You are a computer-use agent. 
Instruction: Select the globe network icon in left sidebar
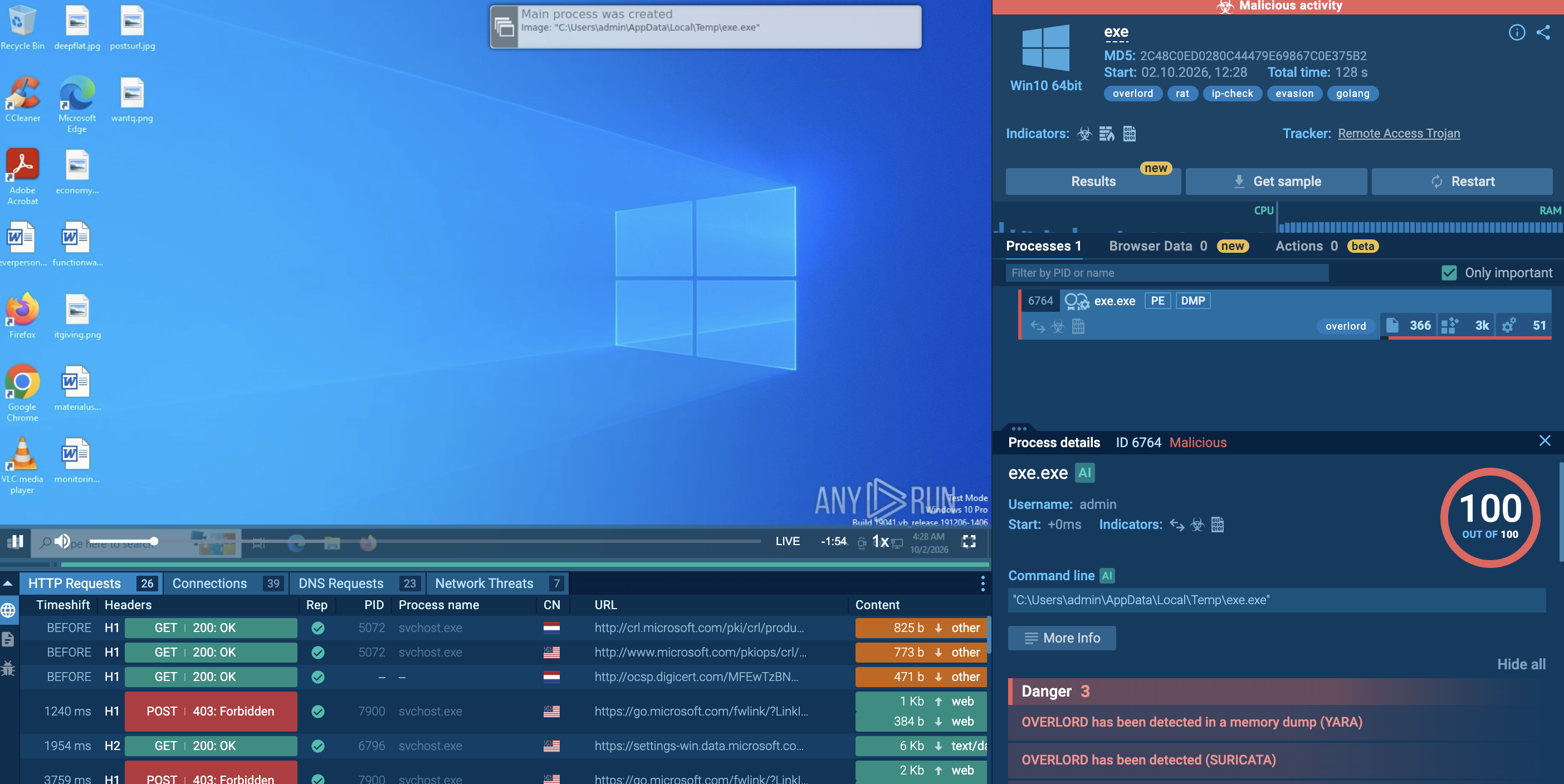(x=8, y=610)
